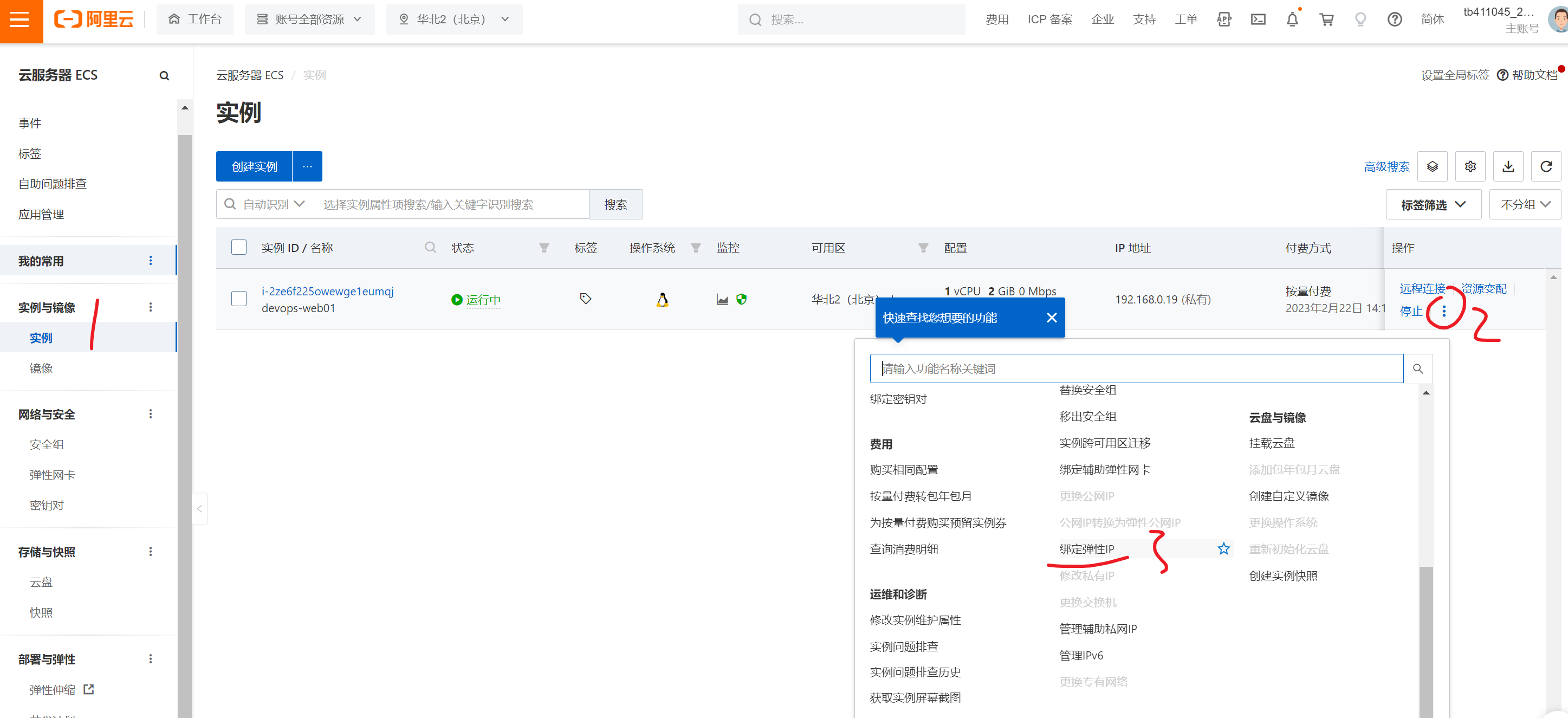Open the hamburger navigation menu
This screenshot has height=718, width=1568.
pyautogui.click(x=20, y=20)
